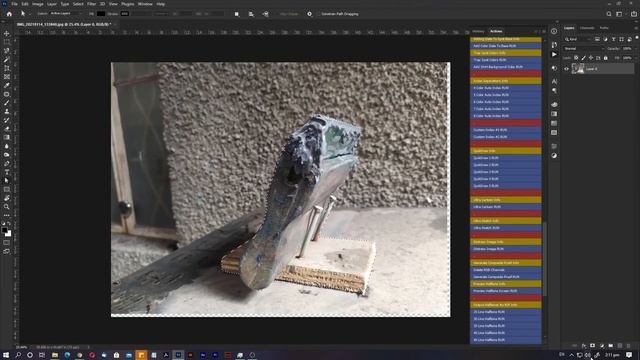The height and width of the screenshot is (360, 640).
Task: Run '25 Line Halftone RUN' action
Action: point(506,312)
